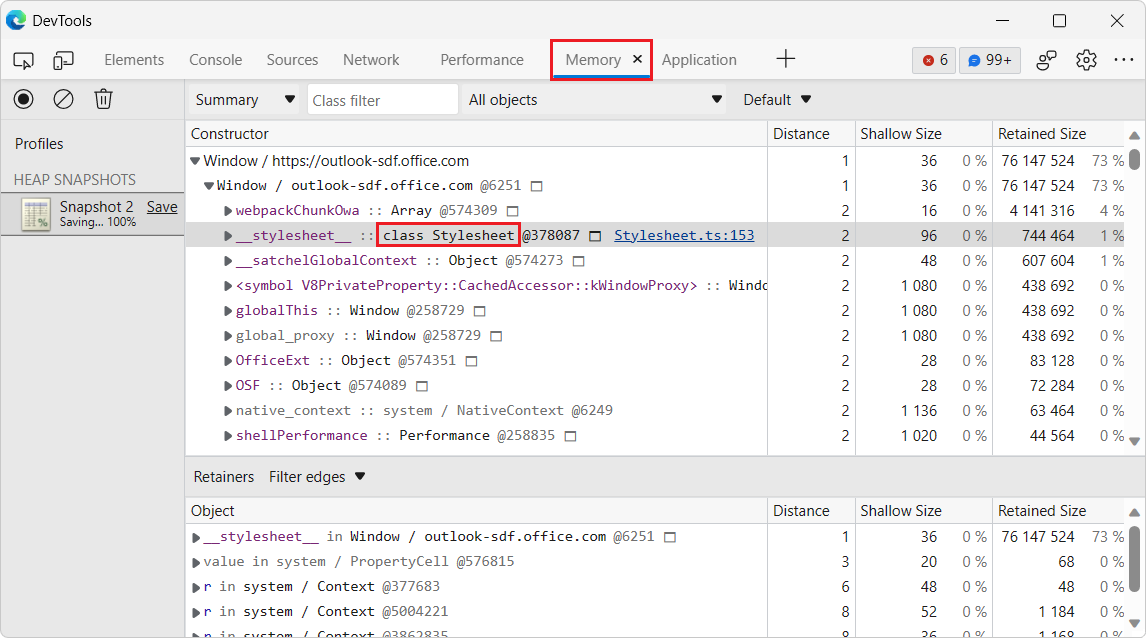1146x638 pixels.
Task: Start recording a new heap snapshot
Action: [x=22, y=99]
